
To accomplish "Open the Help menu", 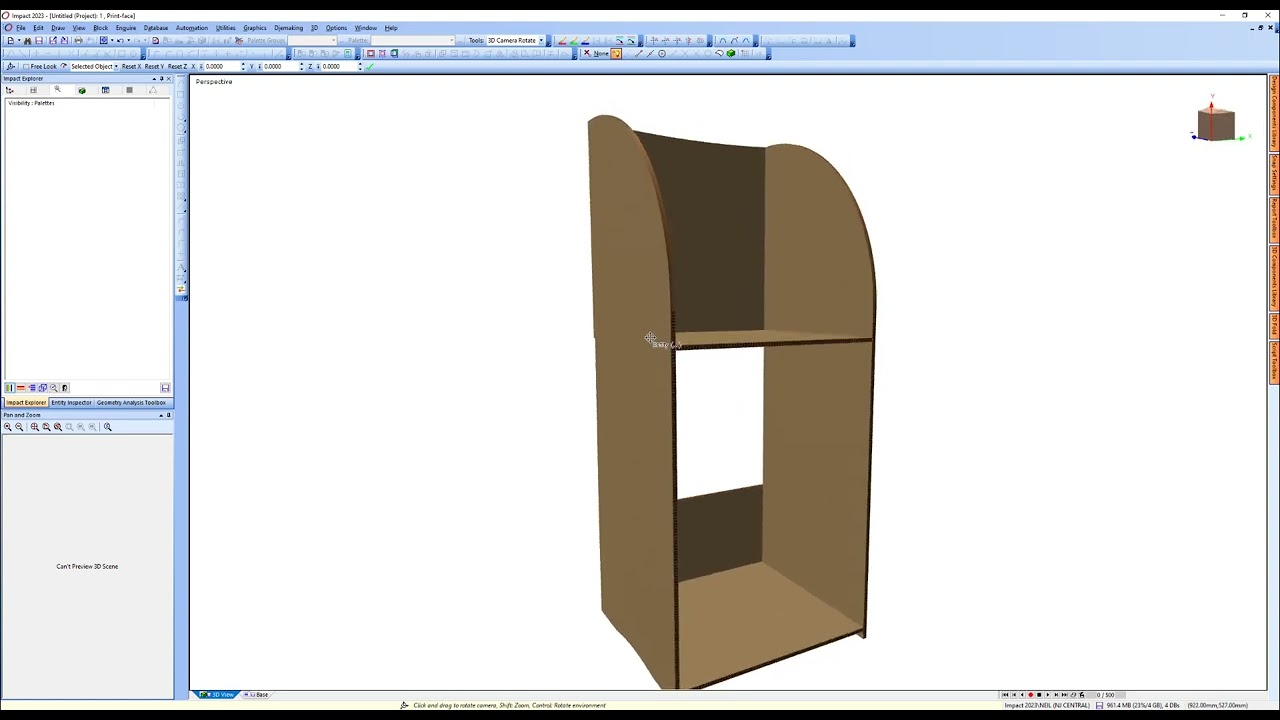I will point(391,28).
